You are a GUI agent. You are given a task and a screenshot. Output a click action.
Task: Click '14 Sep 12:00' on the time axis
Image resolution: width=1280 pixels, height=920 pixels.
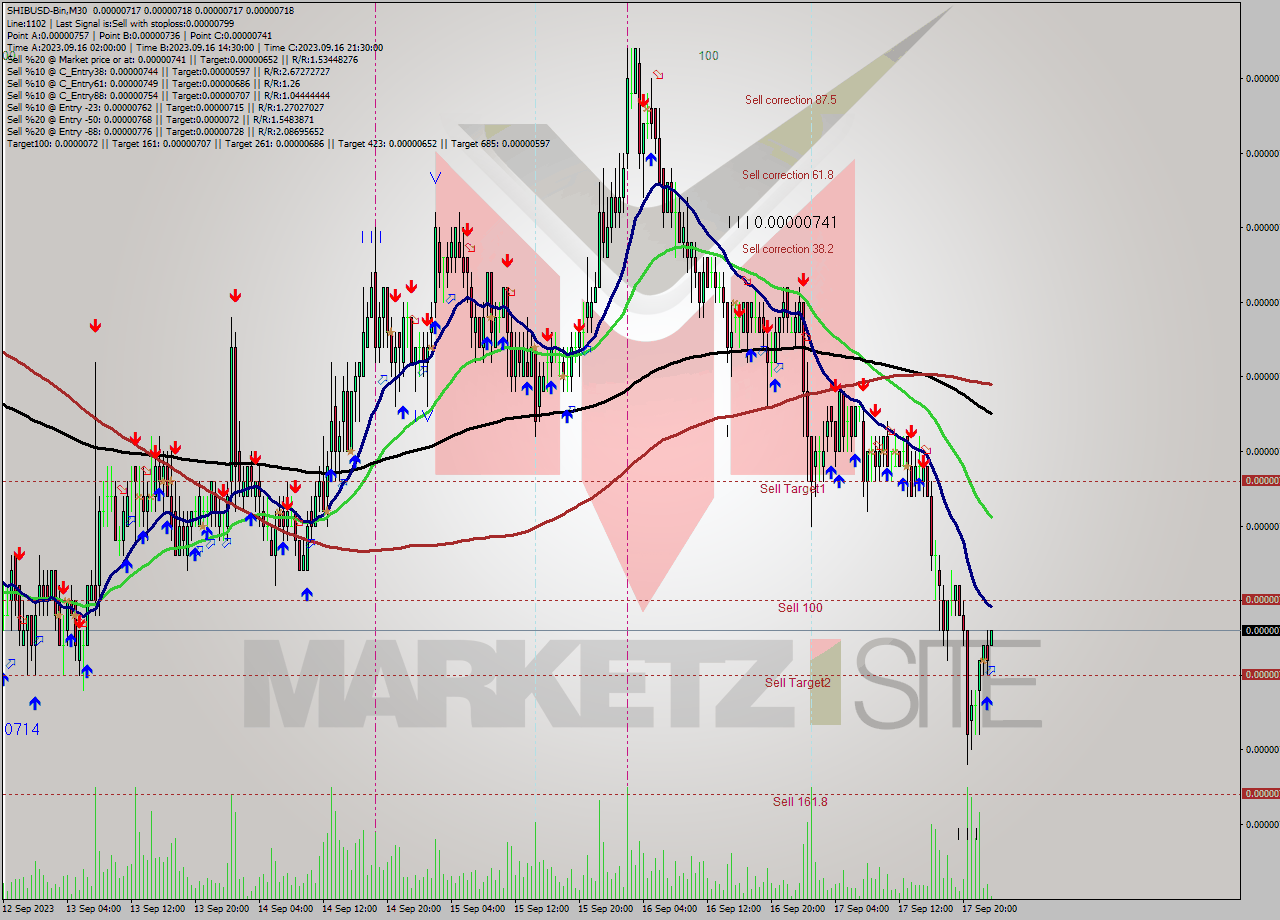[x=351, y=909]
